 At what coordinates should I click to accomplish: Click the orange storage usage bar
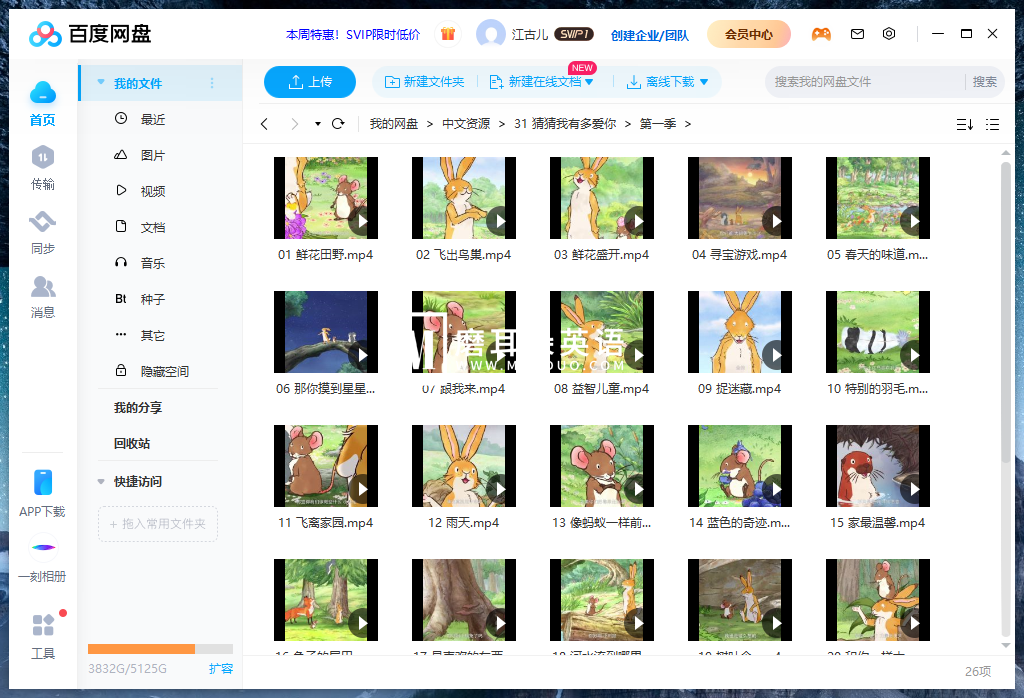tap(142, 649)
